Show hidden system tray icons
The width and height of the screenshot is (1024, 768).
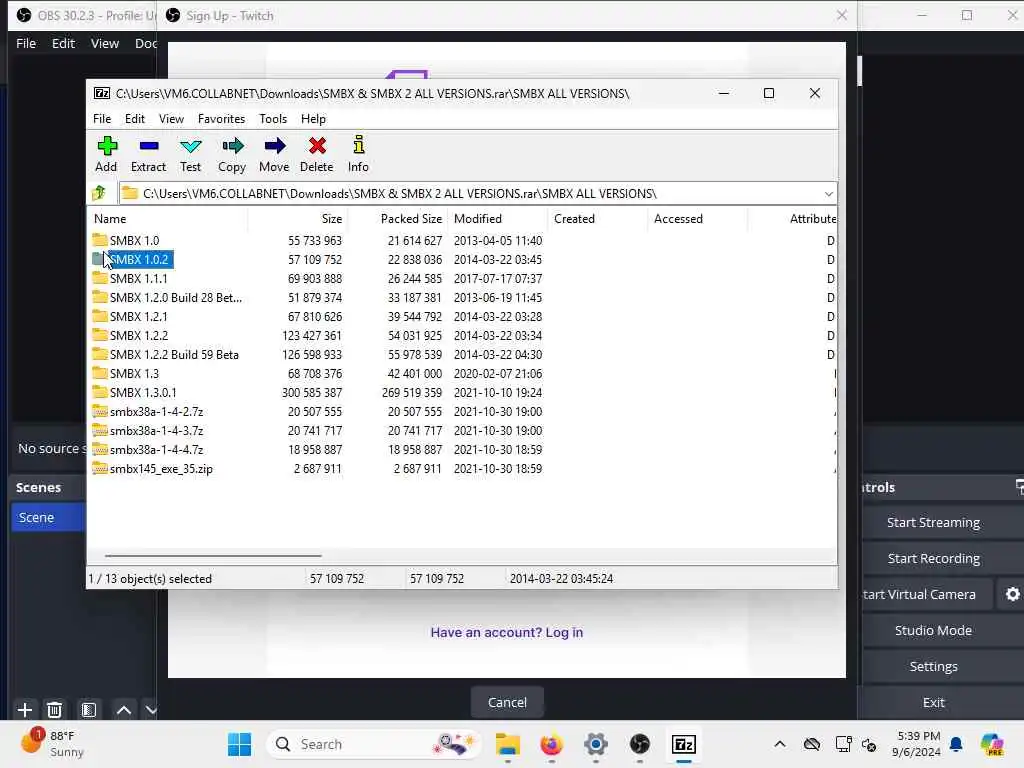780,744
